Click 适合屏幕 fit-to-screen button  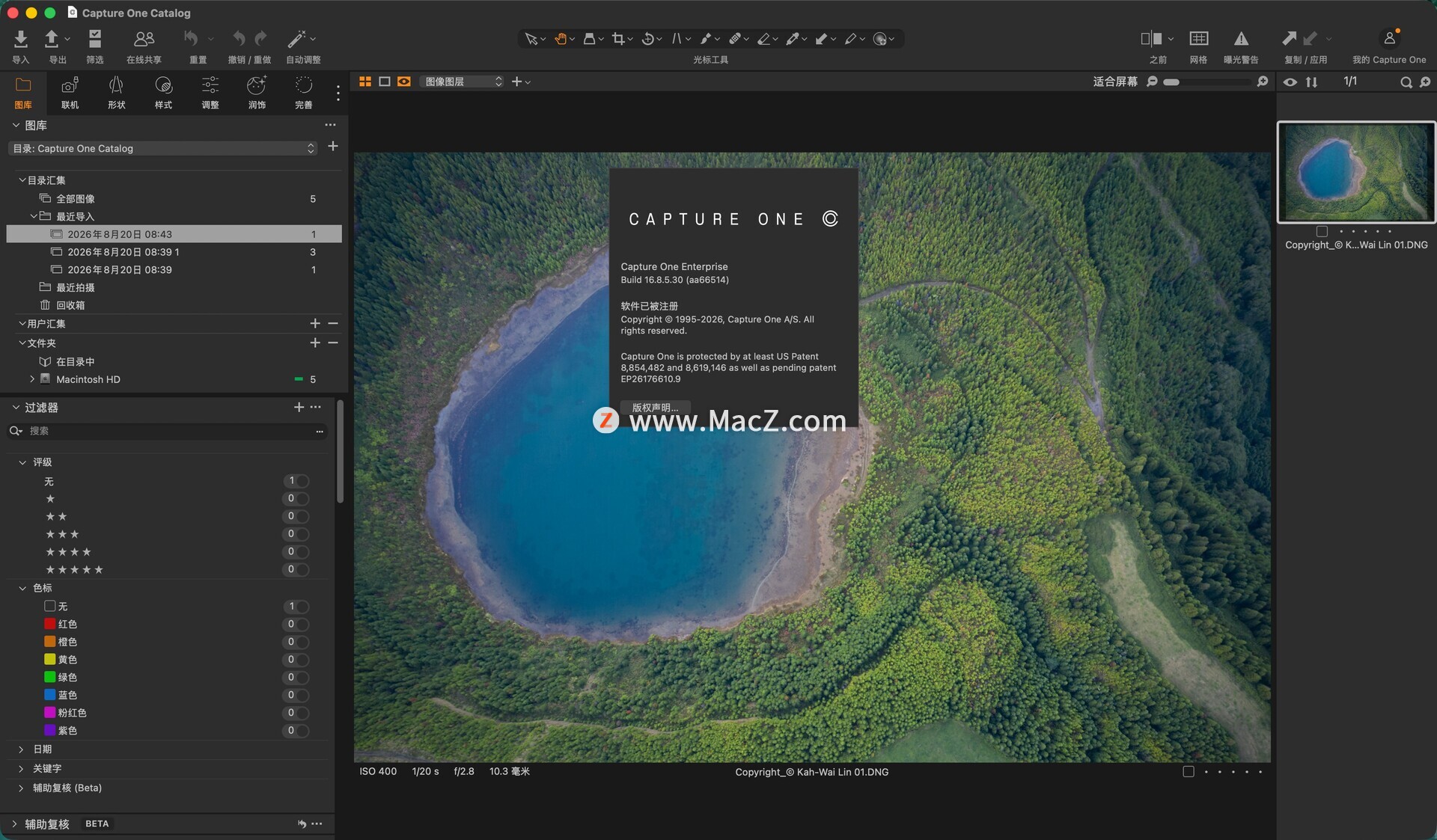coord(1114,82)
